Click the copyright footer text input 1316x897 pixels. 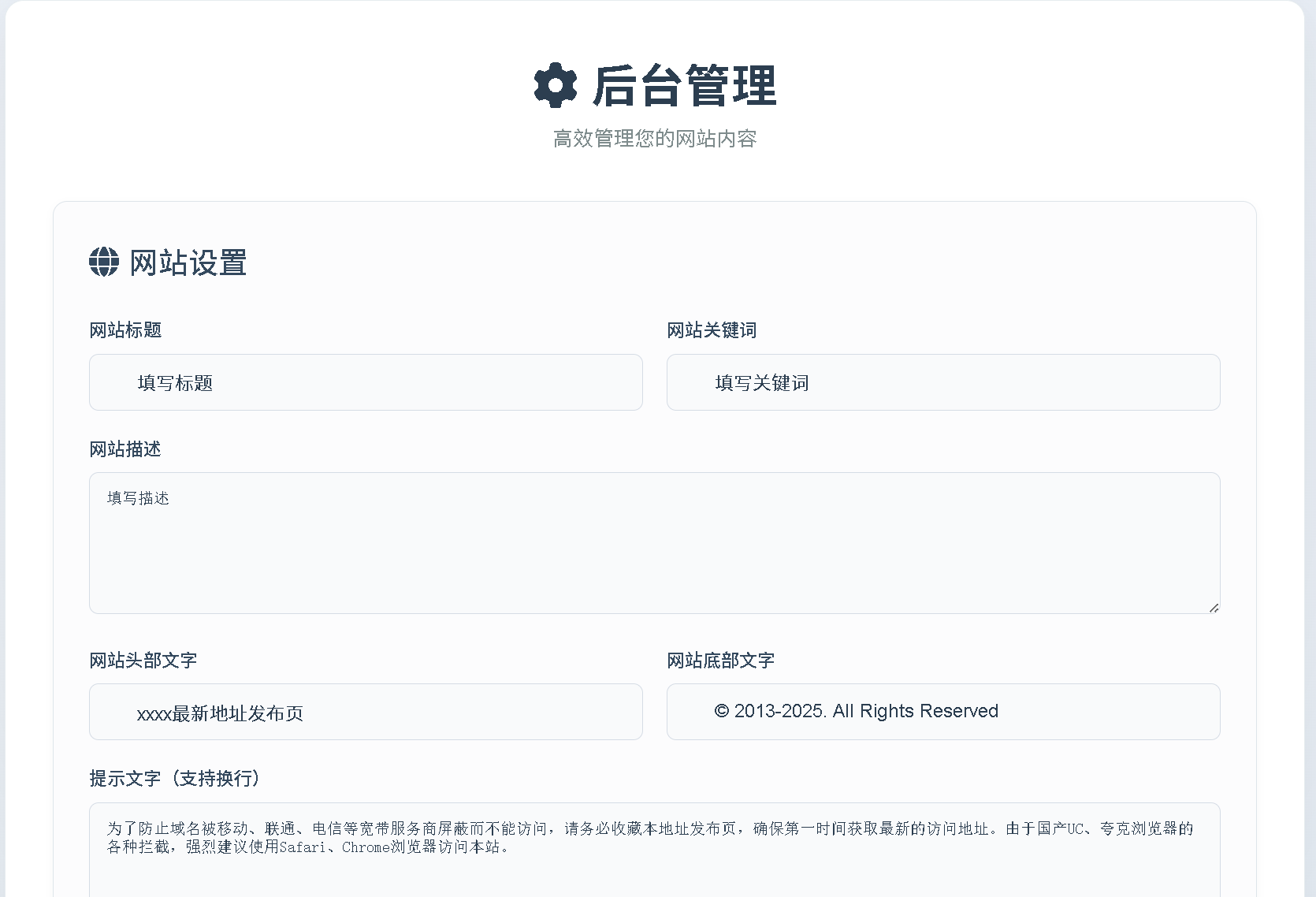click(942, 711)
